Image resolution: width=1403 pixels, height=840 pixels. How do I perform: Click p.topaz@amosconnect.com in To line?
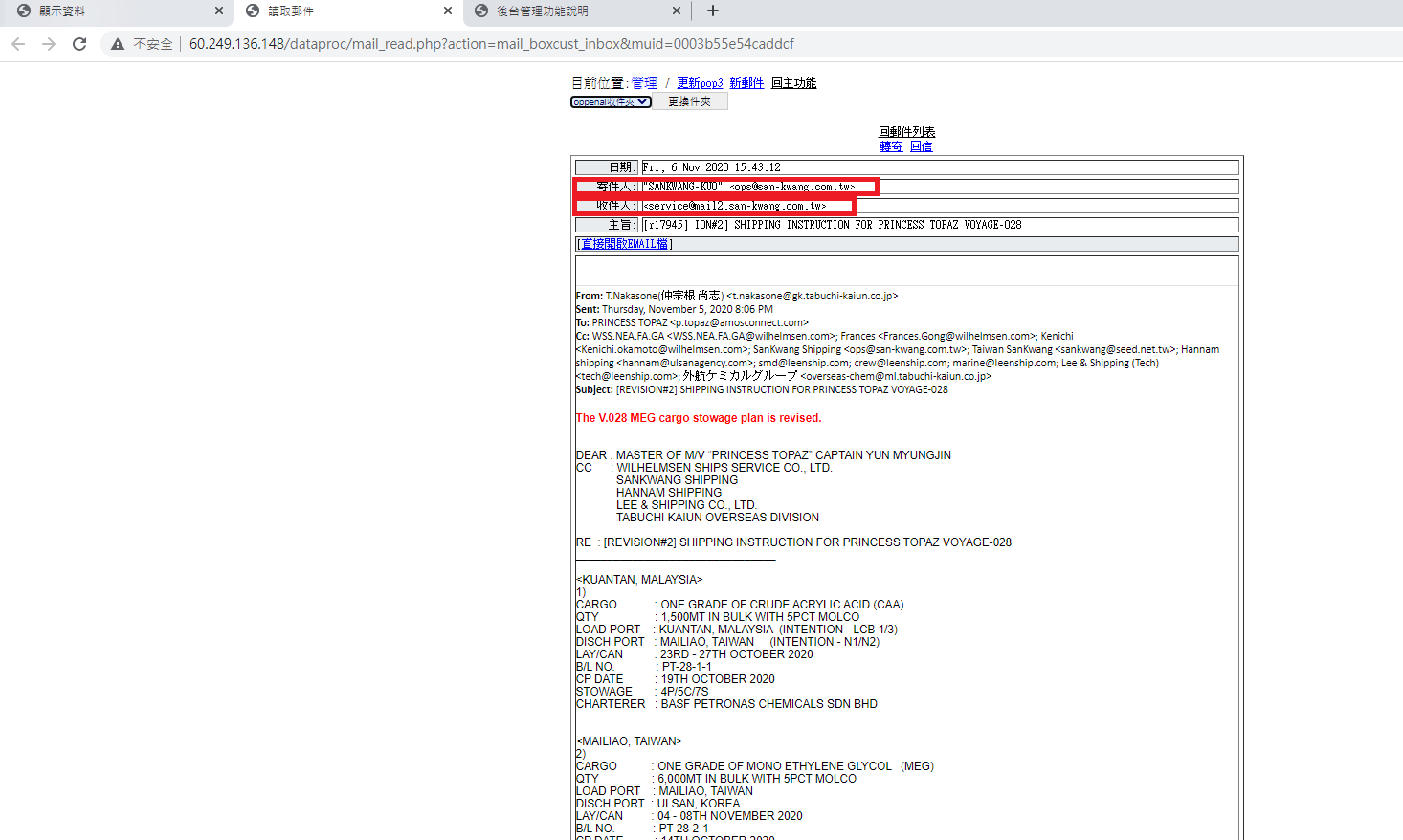point(739,322)
